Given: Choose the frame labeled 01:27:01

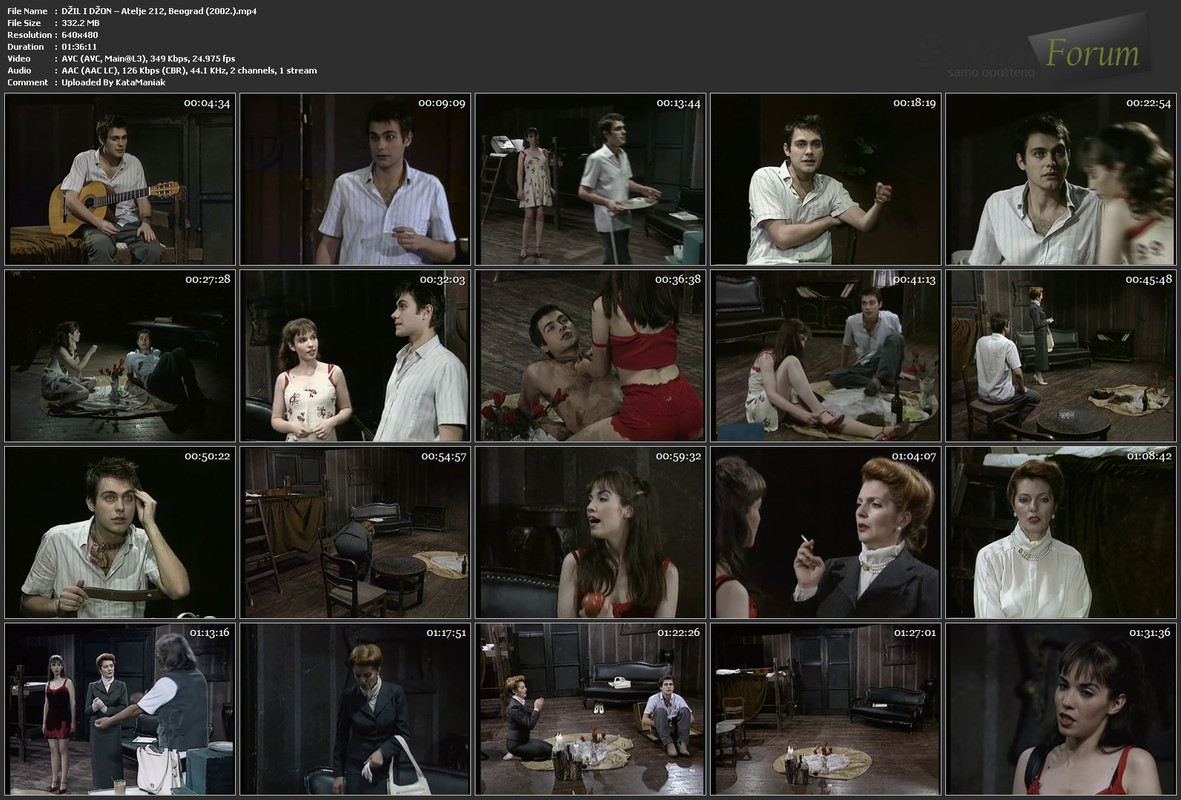Looking at the screenshot, I should click(825, 709).
